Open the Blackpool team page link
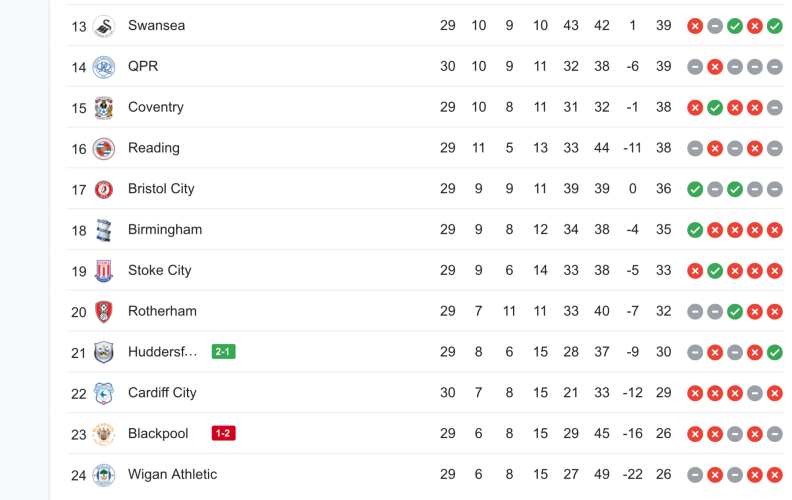 (158, 434)
